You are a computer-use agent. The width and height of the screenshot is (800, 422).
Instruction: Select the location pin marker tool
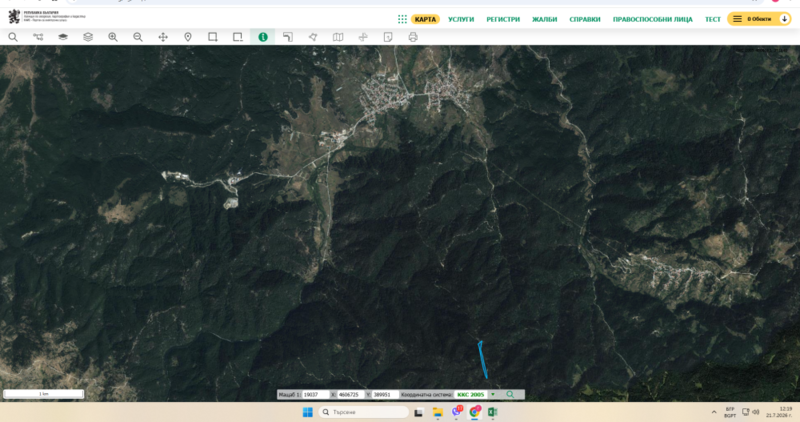188,37
